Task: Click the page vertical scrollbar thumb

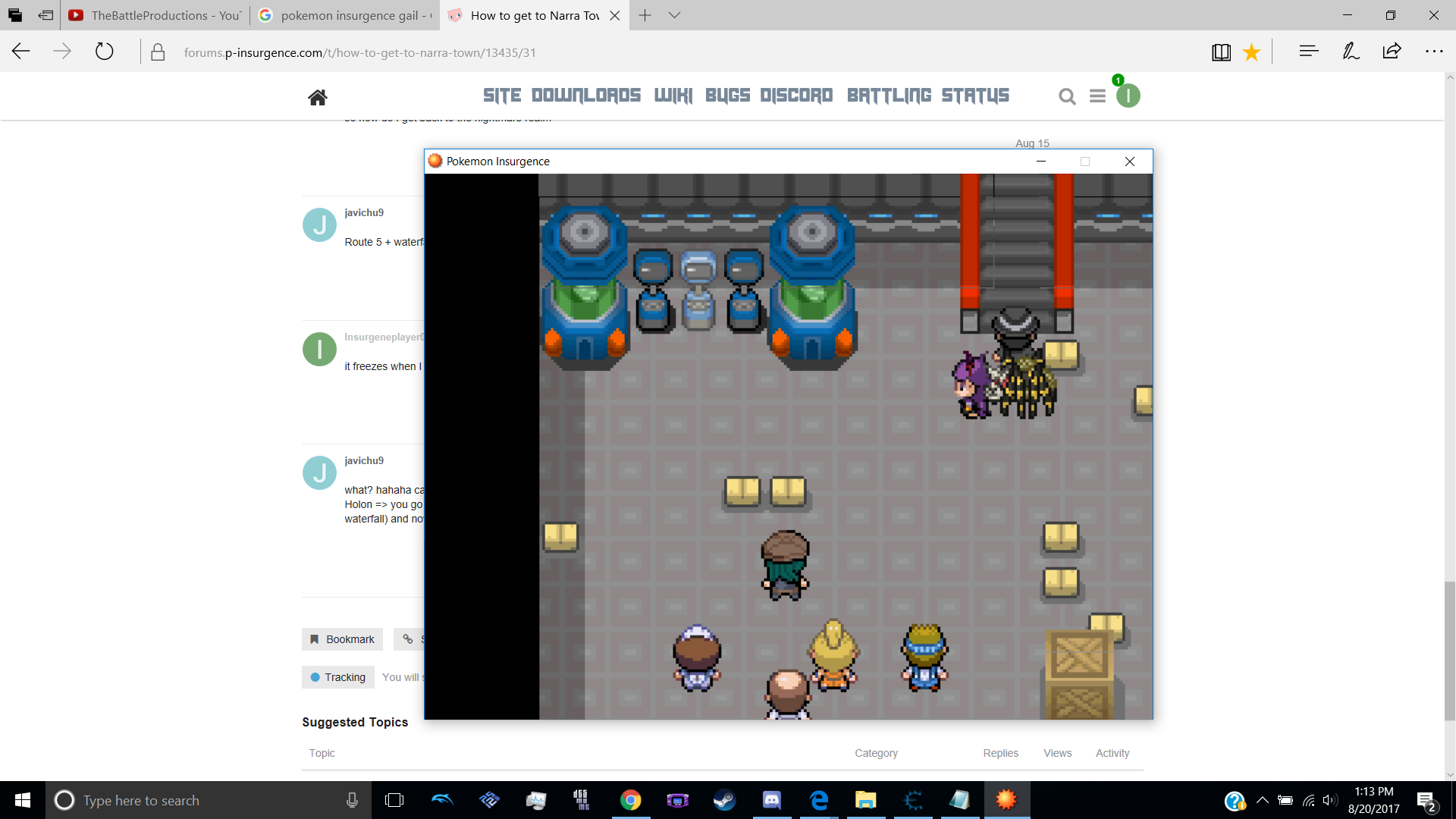Action: 1449,651
